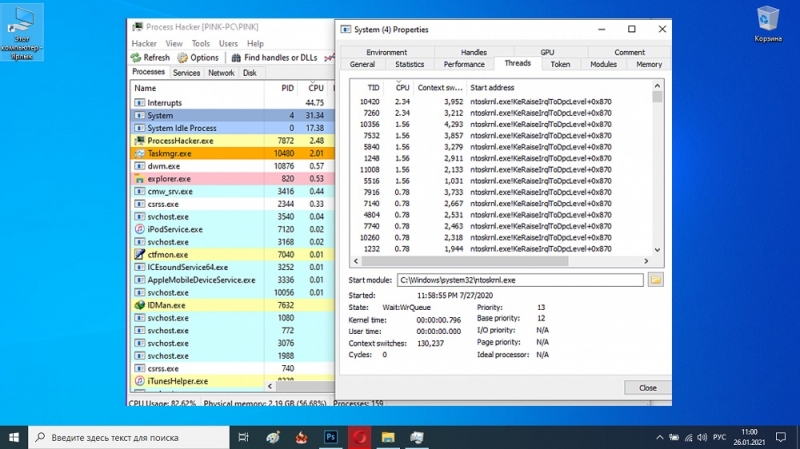This screenshot has height=449, width=800.
Task: Click the Refresh toolbar icon
Action: (136, 58)
